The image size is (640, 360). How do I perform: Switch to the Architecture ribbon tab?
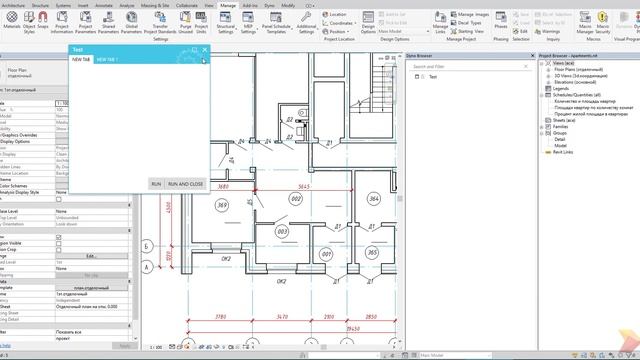13,6
